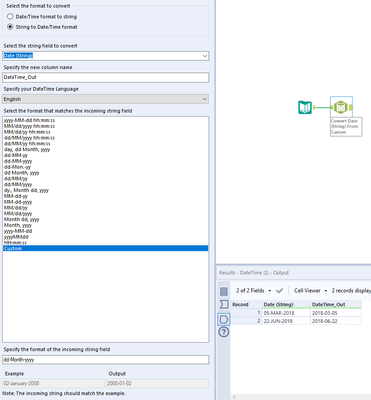The height and width of the screenshot is (400, 371).
Task: Select format dd Month, yyyy
Action: (x=105, y=173)
